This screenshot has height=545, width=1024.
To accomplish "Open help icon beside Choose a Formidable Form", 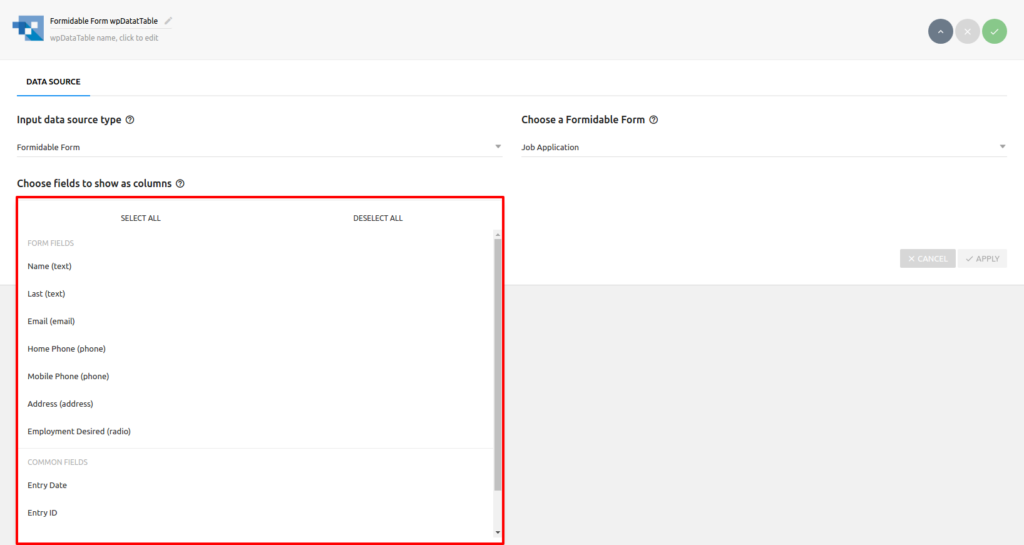I will pyautogui.click(x=654, y=119).
